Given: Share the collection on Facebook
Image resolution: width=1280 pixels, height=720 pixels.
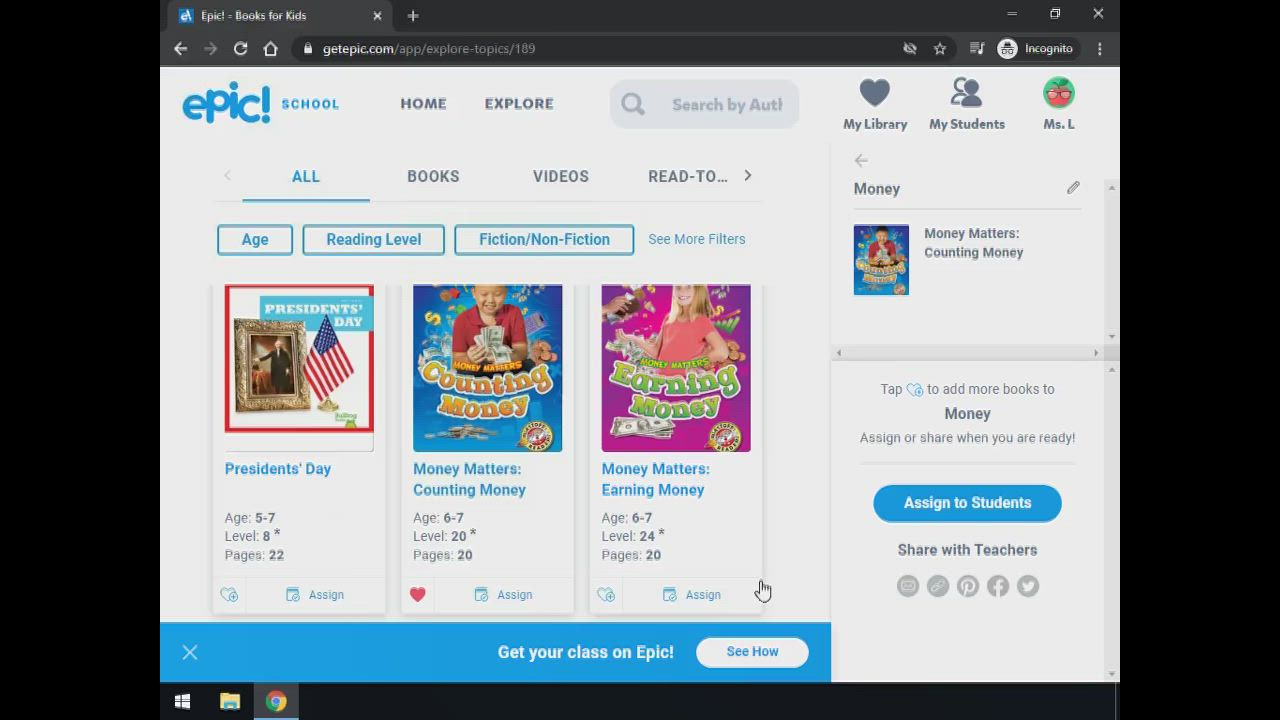Looking at the screenshot, I should pyautogui.click(x=998, y=586).
